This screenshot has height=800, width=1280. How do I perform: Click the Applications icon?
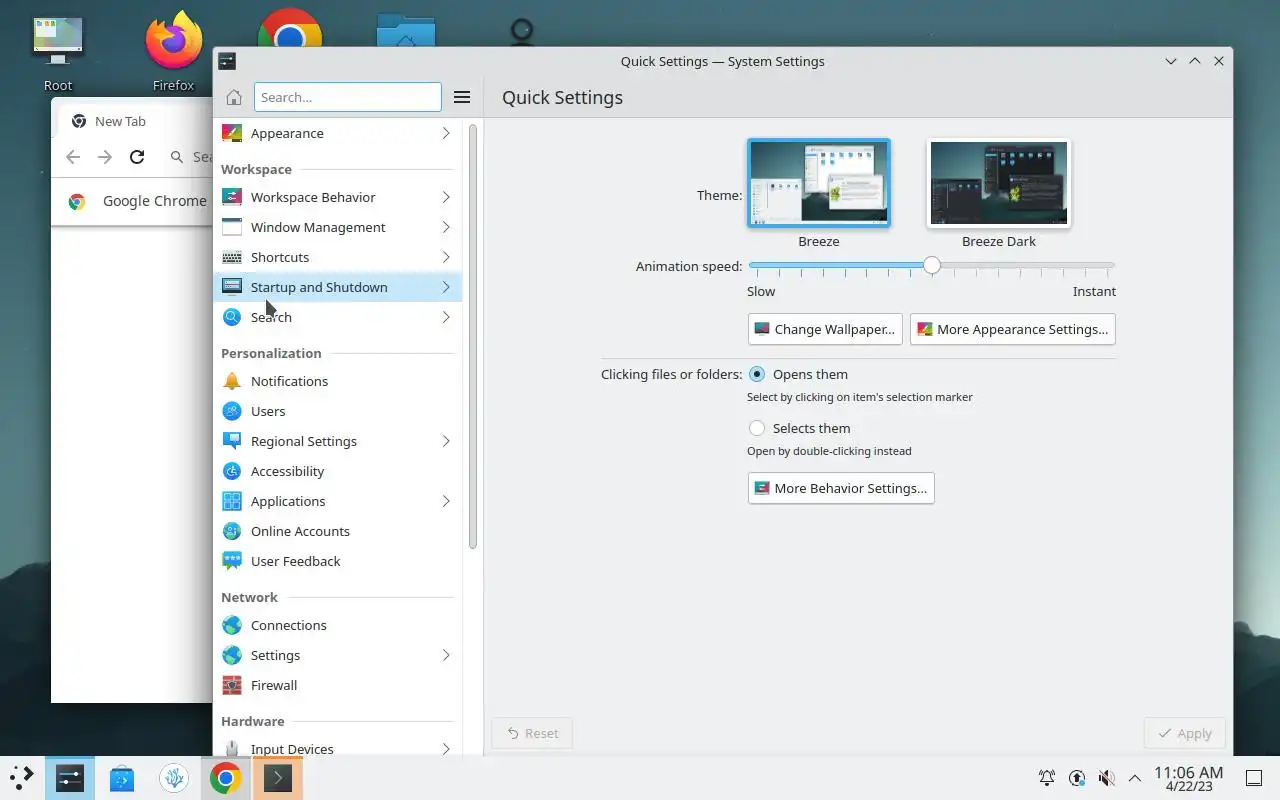[232, 501]
